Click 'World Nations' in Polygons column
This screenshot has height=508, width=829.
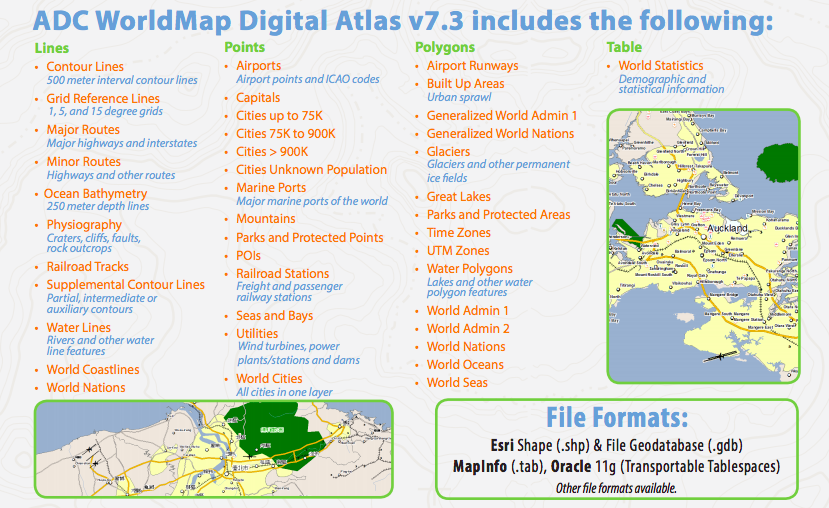[466, 346]
